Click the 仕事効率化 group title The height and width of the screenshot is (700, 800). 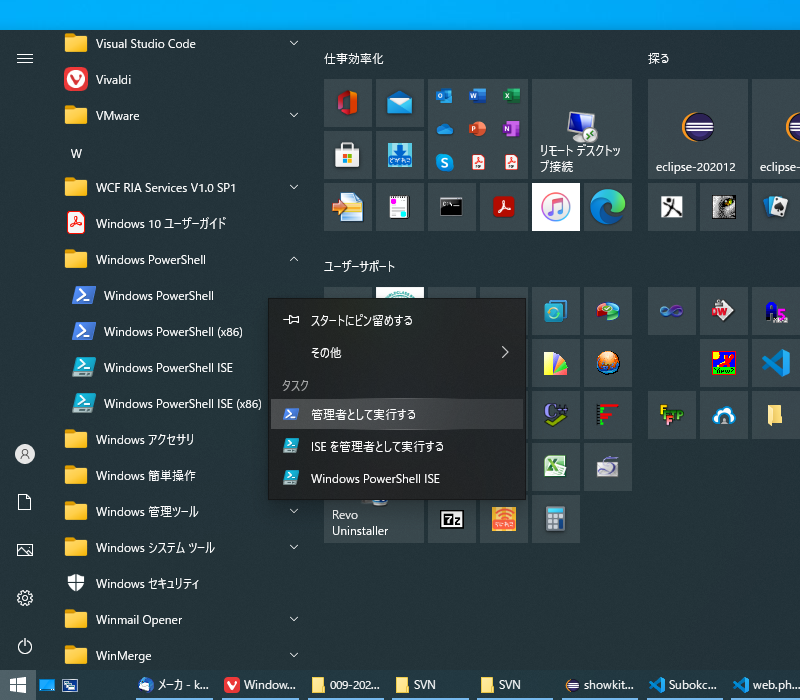pyautogui.click(x=354, y=59)
